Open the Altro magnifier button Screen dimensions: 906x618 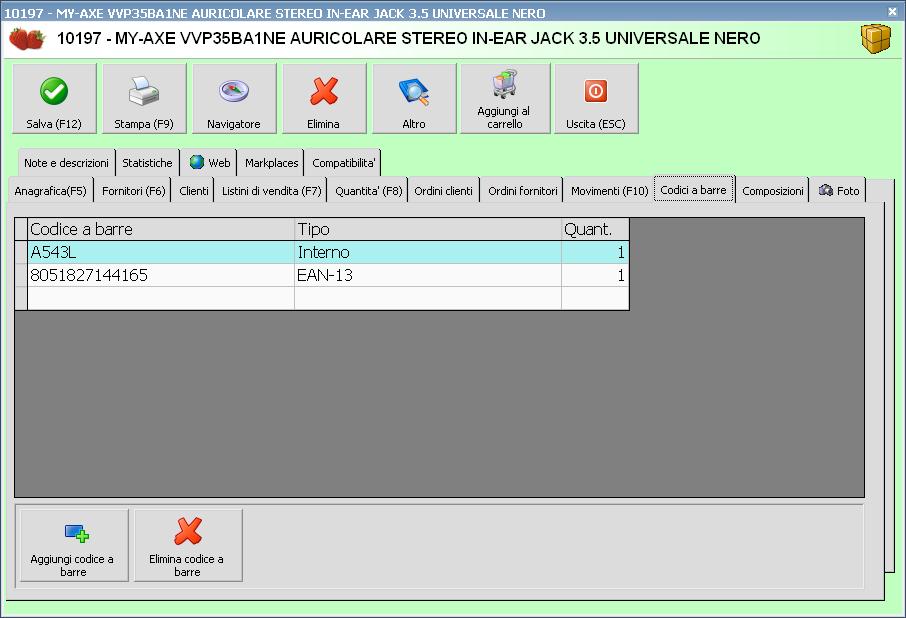point(414,99)
